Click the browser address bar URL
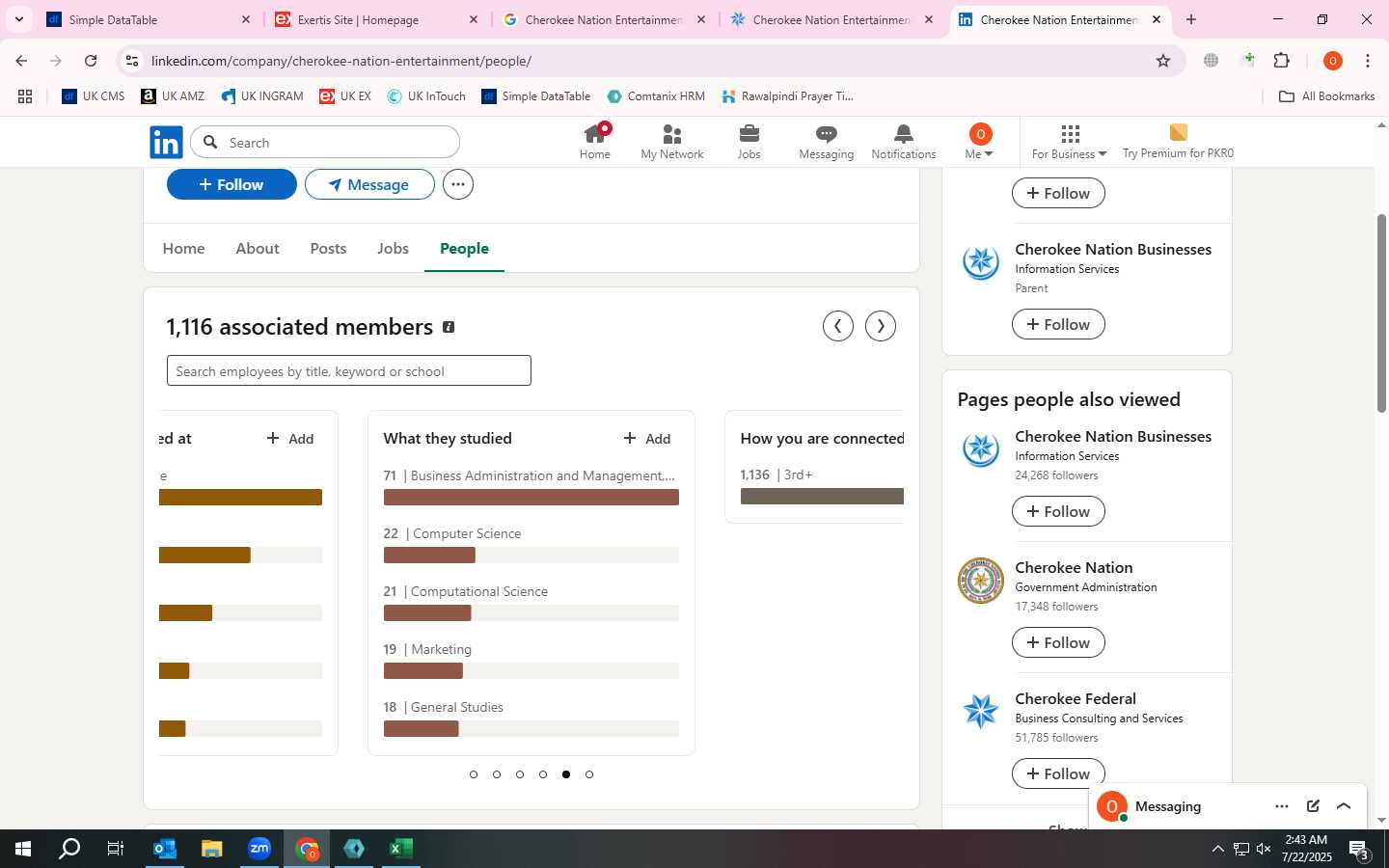The width and height of the screenshot is (1389, 868). point(341,61)
